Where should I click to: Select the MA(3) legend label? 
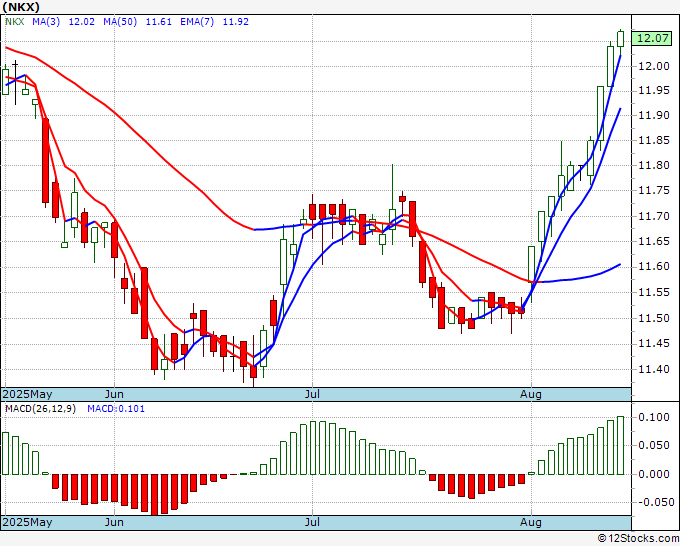[x=46, y=22]
